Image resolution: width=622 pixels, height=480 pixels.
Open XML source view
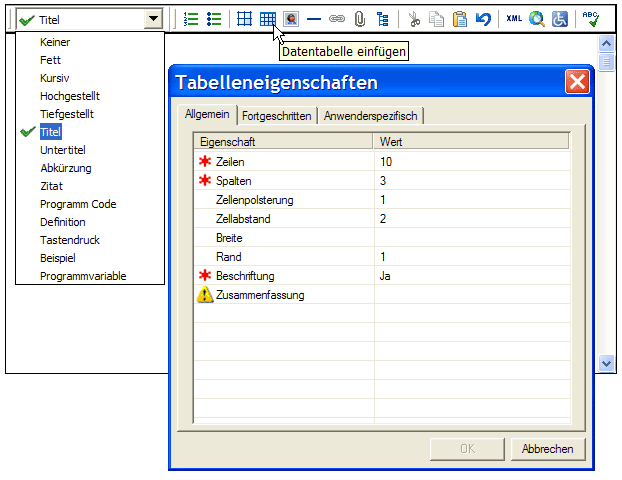coord(514,18)
